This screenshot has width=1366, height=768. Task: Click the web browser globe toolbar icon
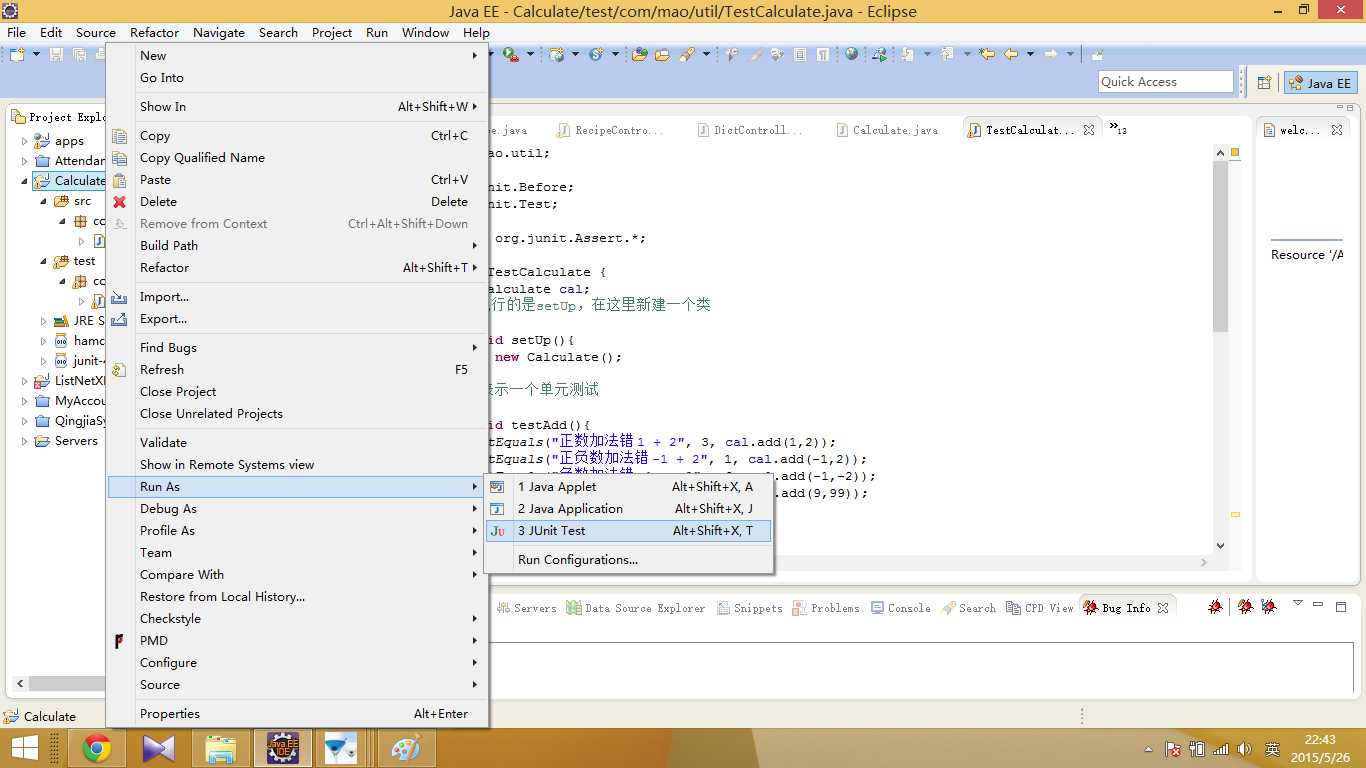pos(851,55)
